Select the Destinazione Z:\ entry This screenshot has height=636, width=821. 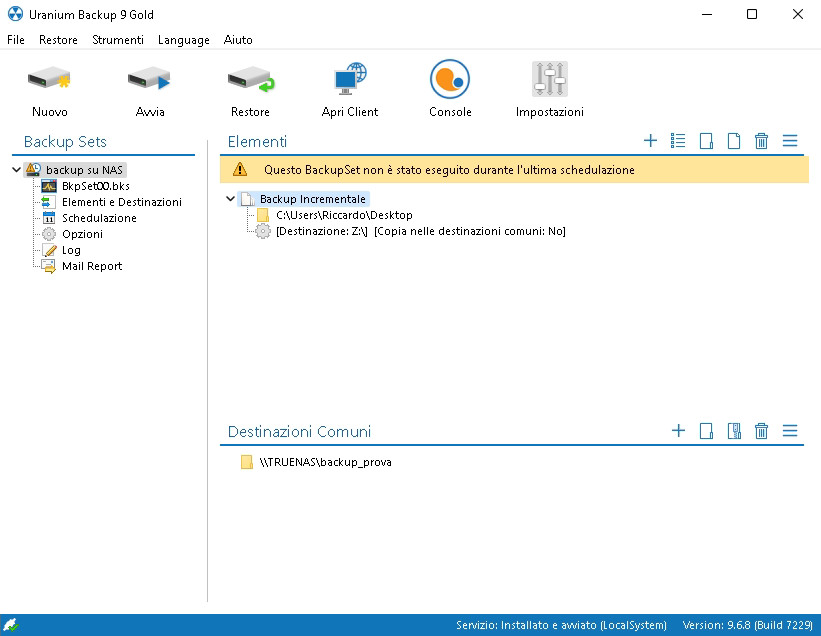(x=420, y=231)
